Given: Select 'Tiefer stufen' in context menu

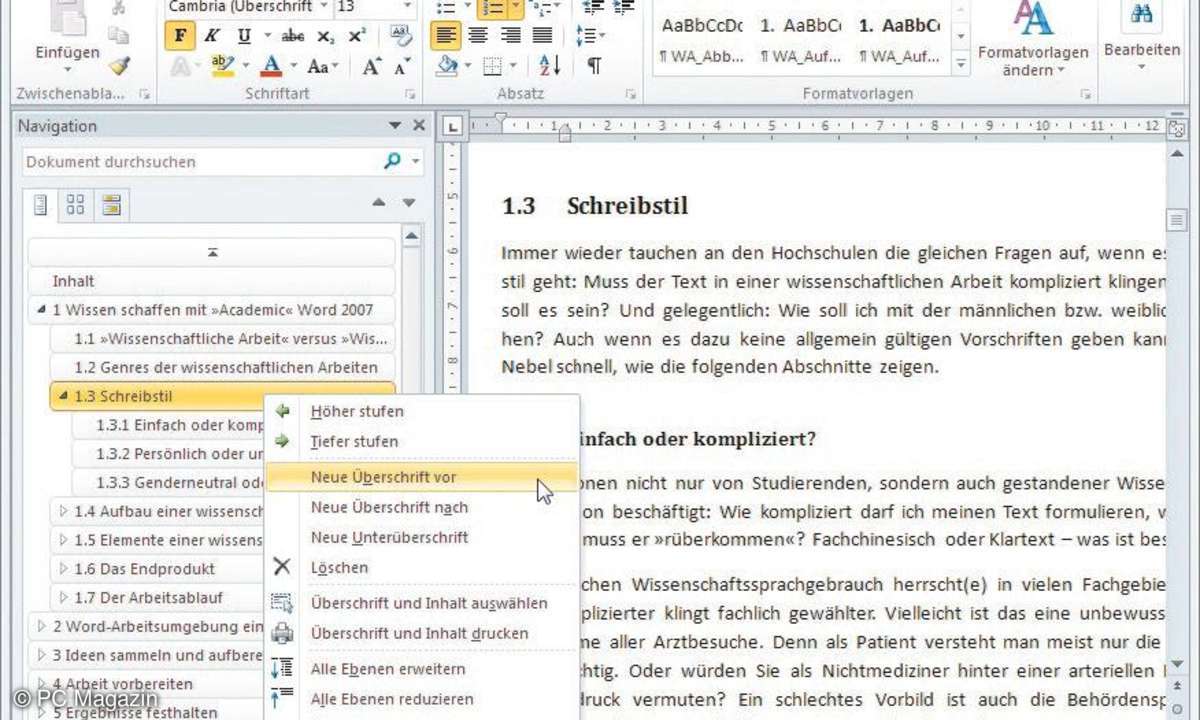Looking at the screenshot, I should click(x=354, y=441).
